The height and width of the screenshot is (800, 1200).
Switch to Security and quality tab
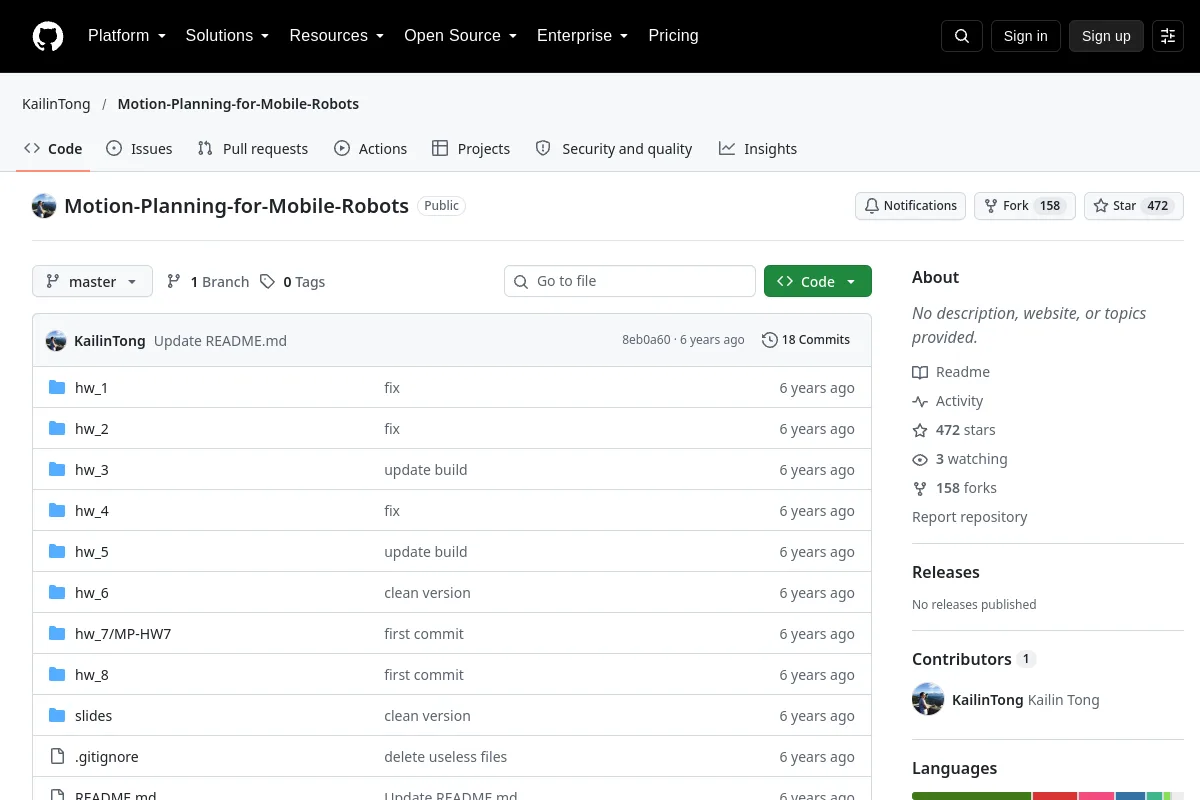point(614,149)
